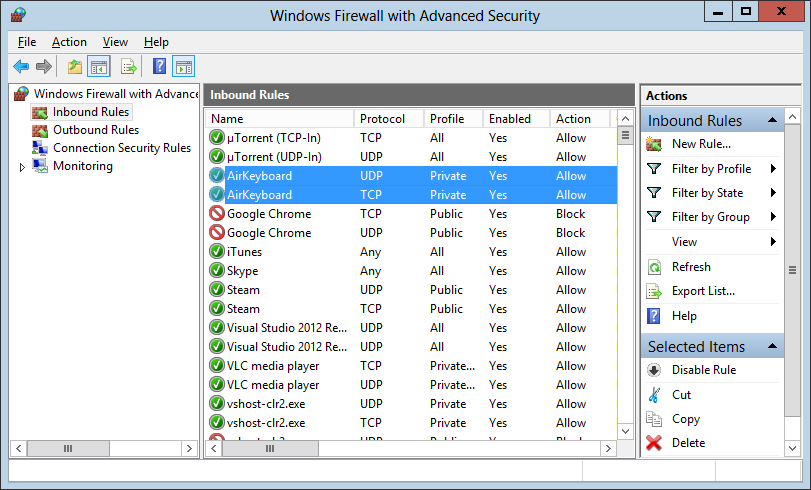Open the Help menu

pyautogui.click(x=156, y=42)
